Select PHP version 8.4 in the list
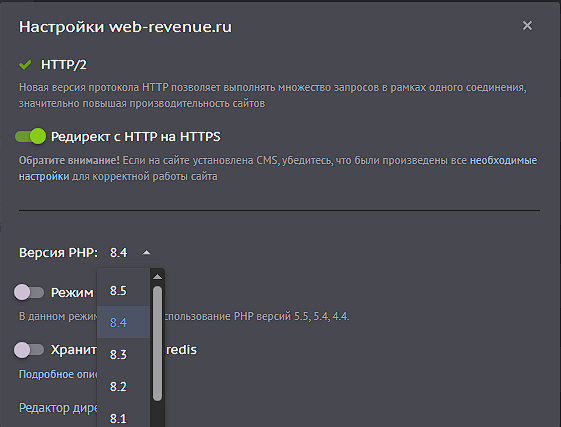 point(123,322)
